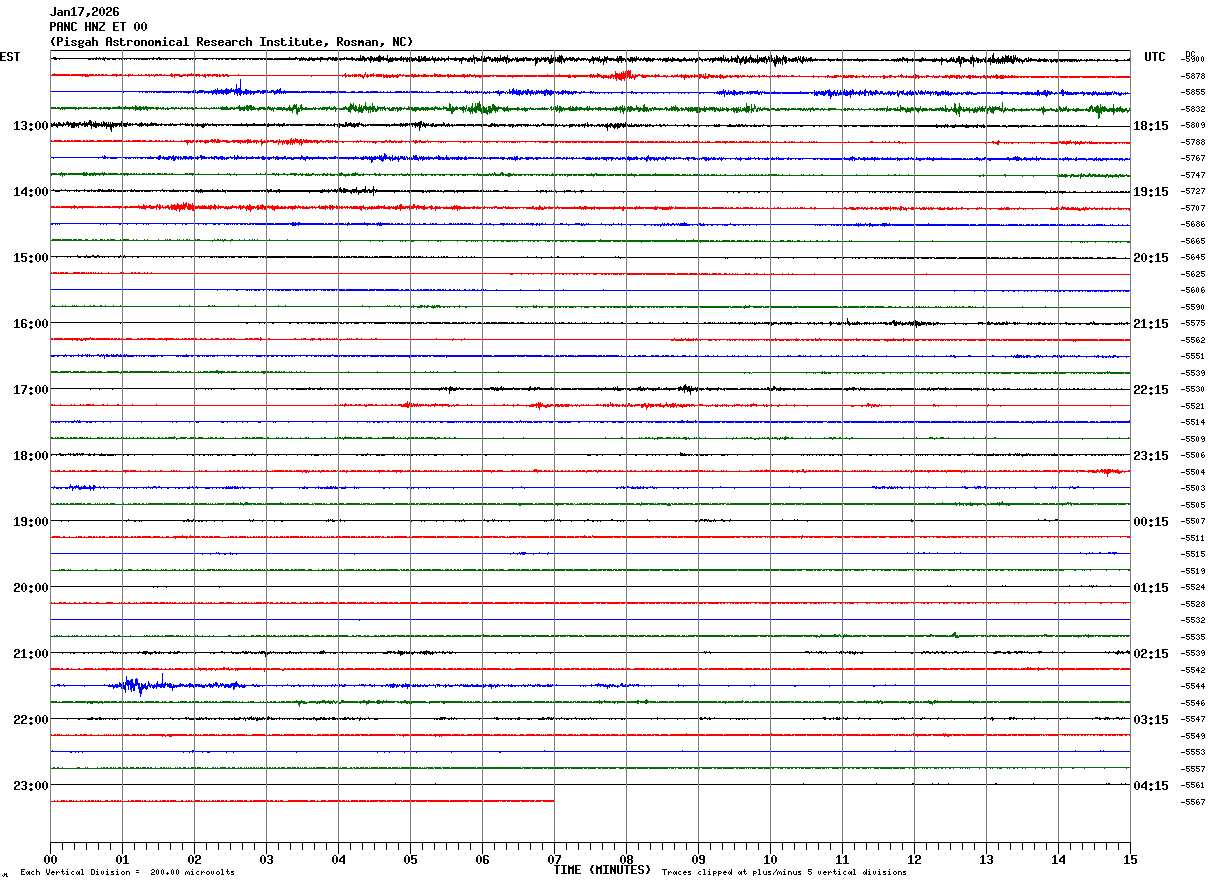Click the DC offset value -5832
This screenshot has height=886, width=1210.
[1193, 109]
